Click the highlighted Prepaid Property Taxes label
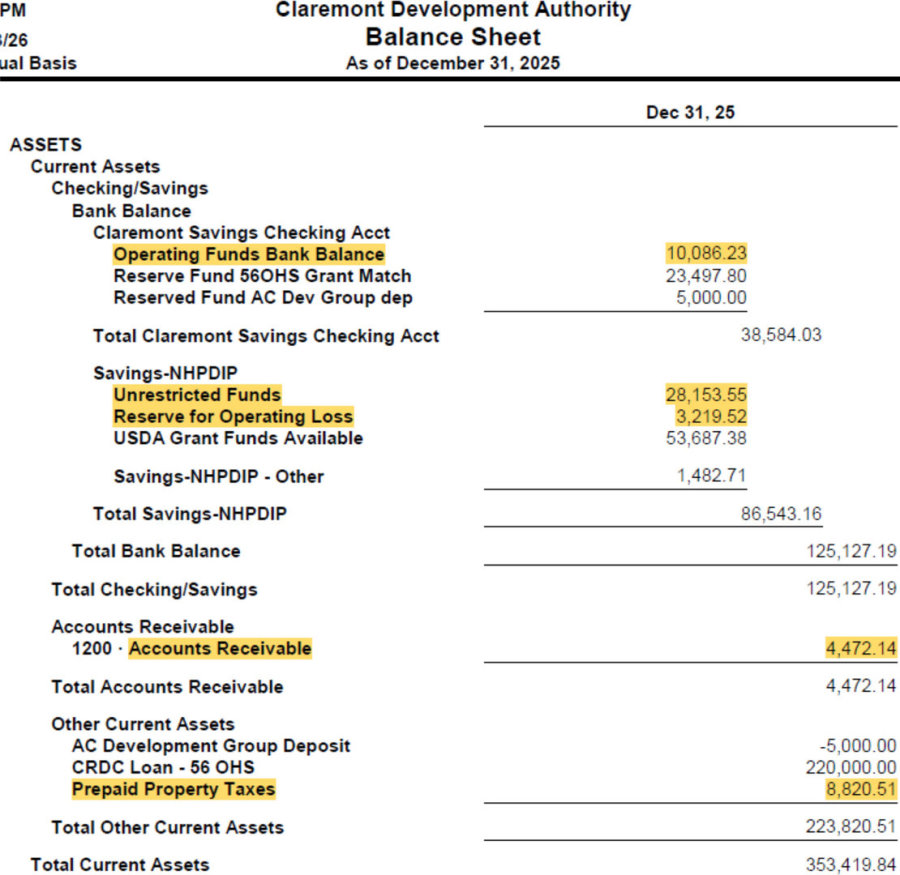 (x=173, y=789)
